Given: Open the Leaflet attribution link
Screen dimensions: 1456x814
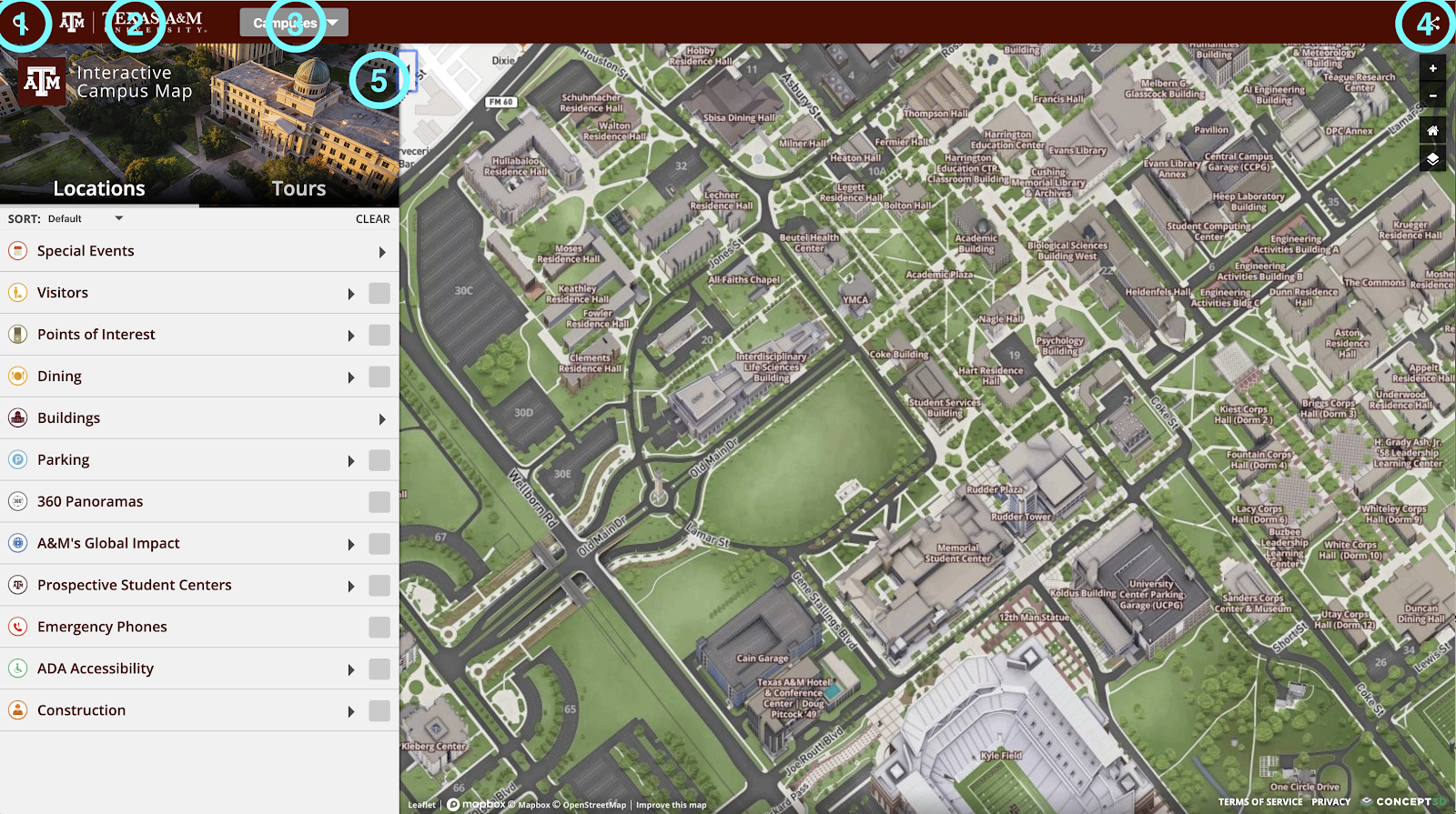Looking at the screenshot, I should click(x=421, y=805).
